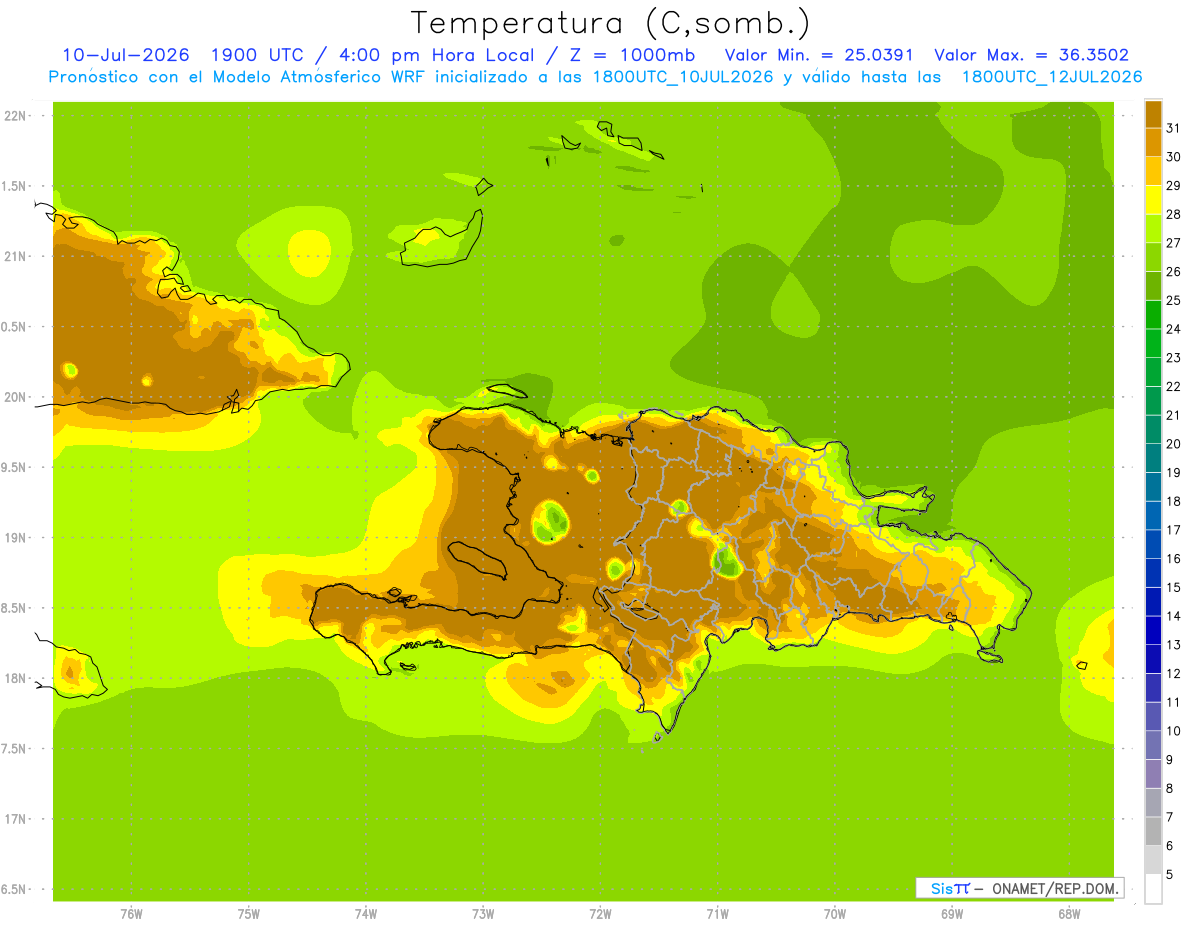Click the '75W' longitude label
1200x927 pixels.
tap(248, 913)
